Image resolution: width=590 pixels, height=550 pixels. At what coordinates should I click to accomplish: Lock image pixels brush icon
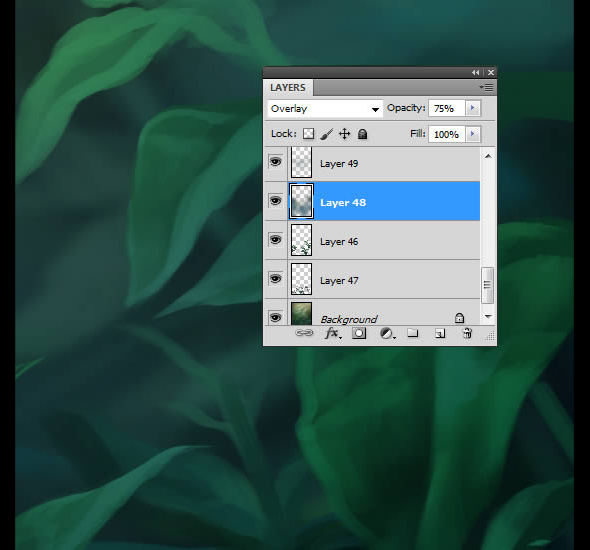click(327, 134)
